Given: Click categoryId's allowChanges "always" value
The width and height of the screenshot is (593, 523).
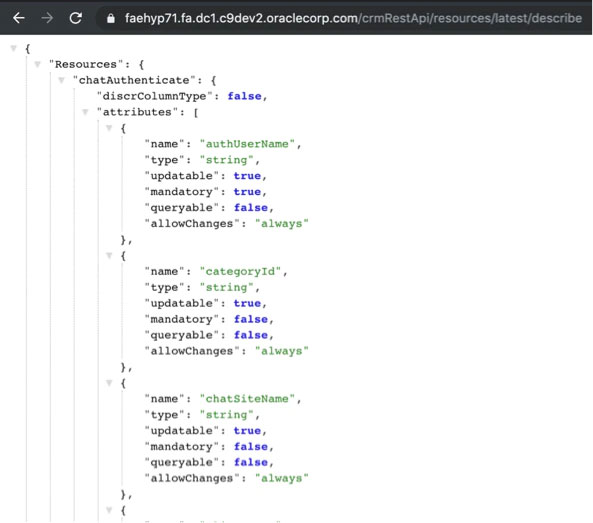Looking at the screenshot, I should (281, 351).
